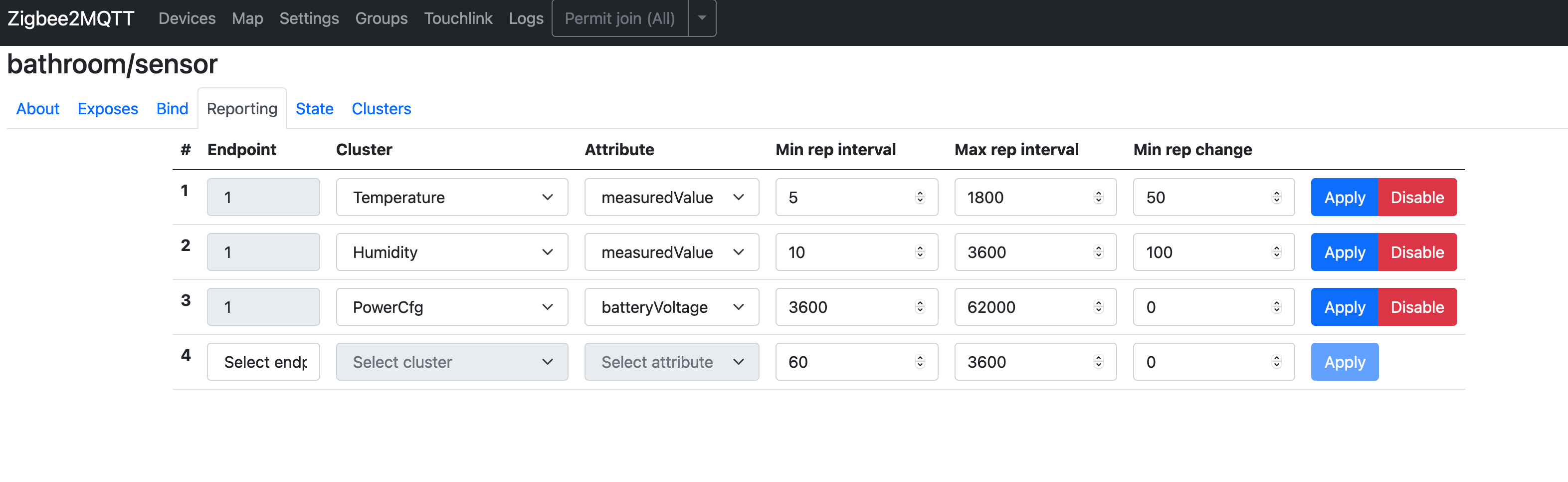Open Zigbee2MQTT Settings
The width and height of the screenshot is (1568, 482).
(x=309, y=18)
